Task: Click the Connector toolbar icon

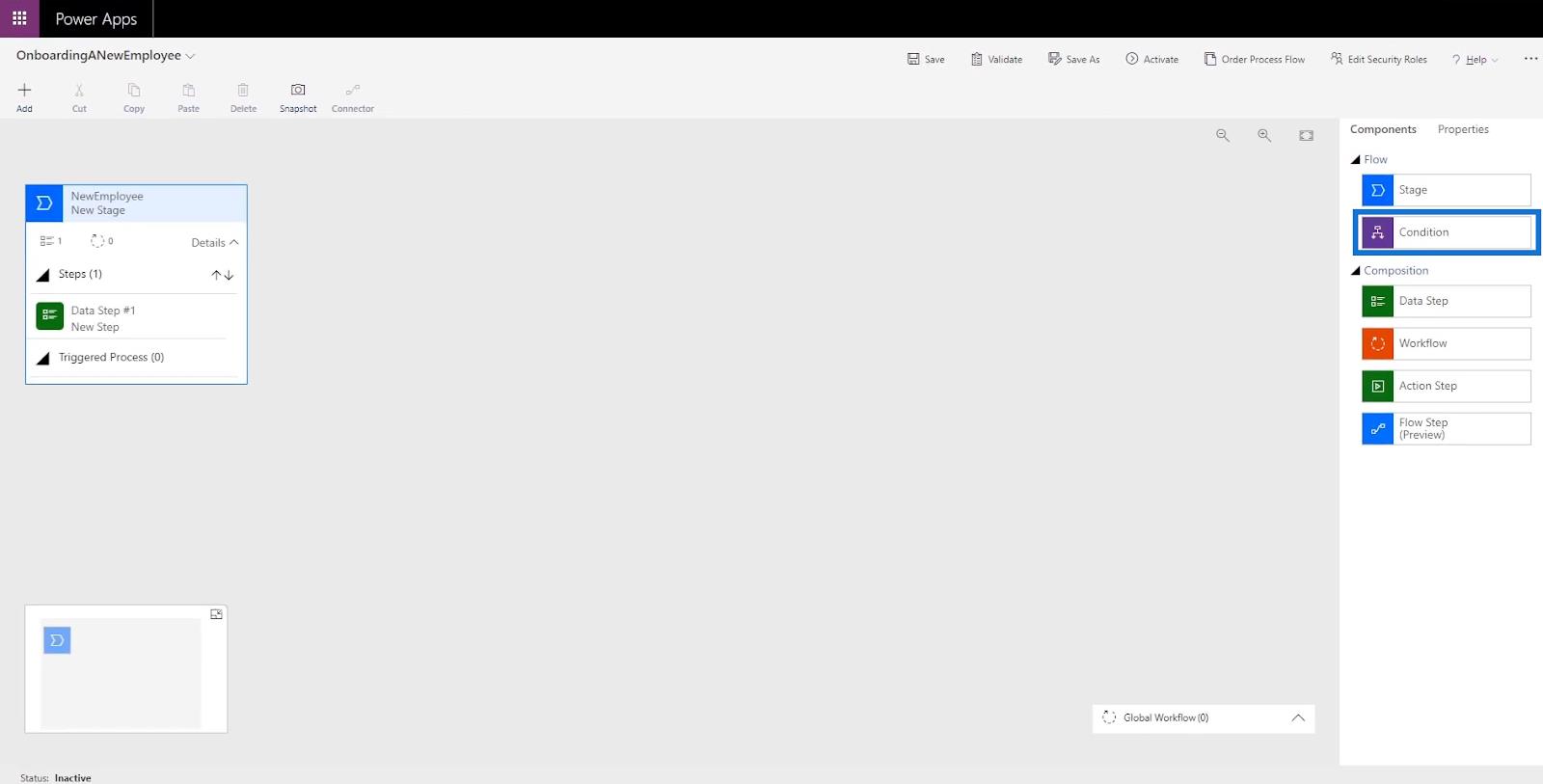Action: 353,90
